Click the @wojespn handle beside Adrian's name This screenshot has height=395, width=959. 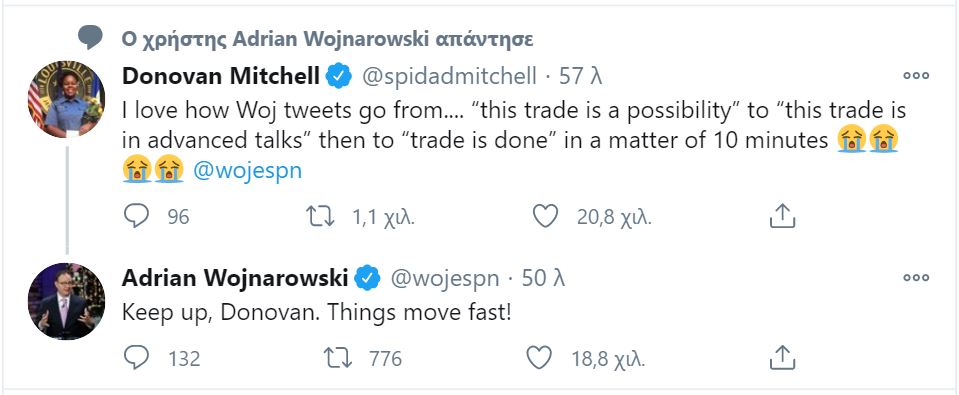click(445, 279)
